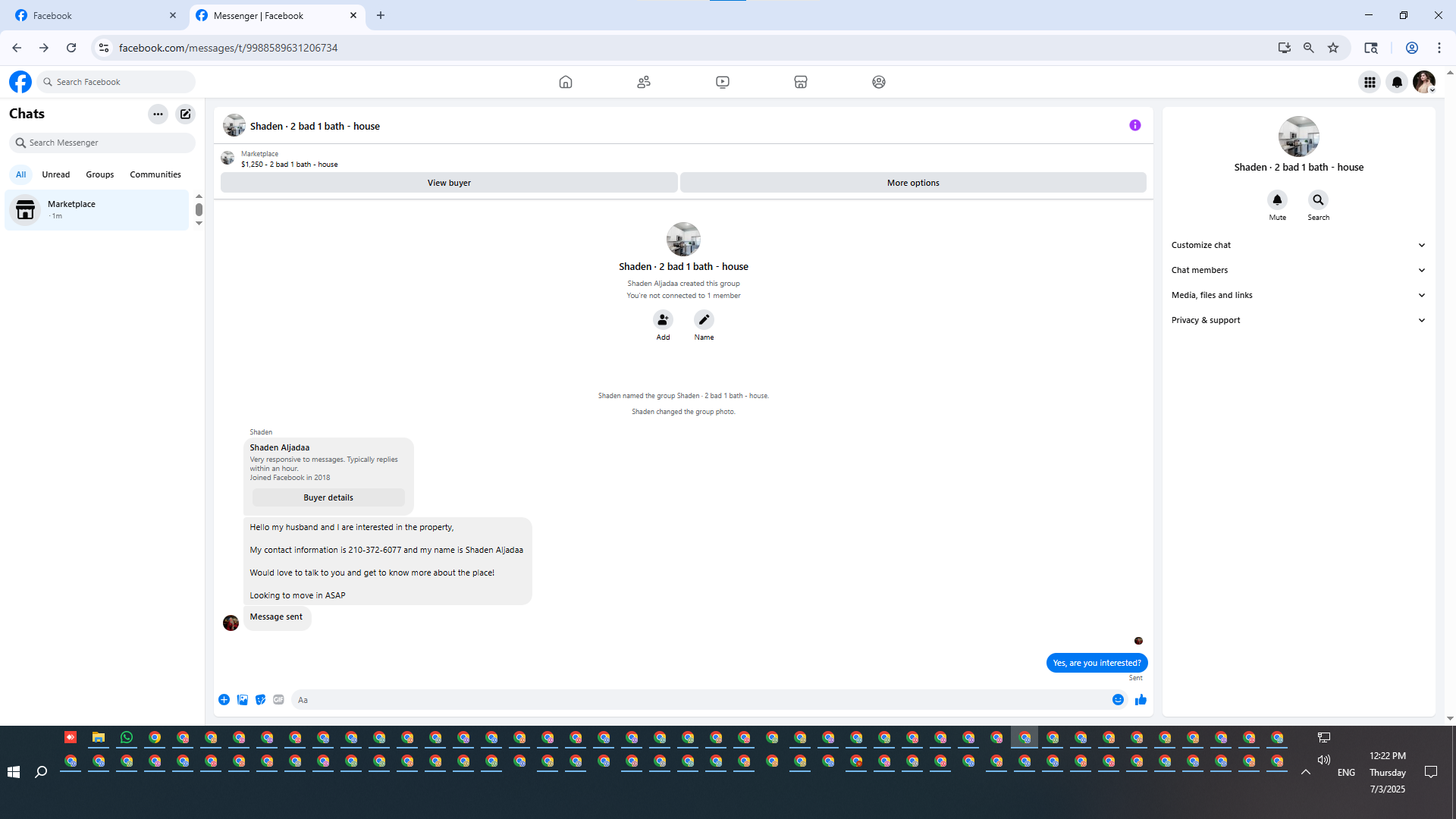Image resolution: width=1456 pixels, height=819 pixels.
Task: Click the thumbs-up like icon
Action: (1141, 700)
